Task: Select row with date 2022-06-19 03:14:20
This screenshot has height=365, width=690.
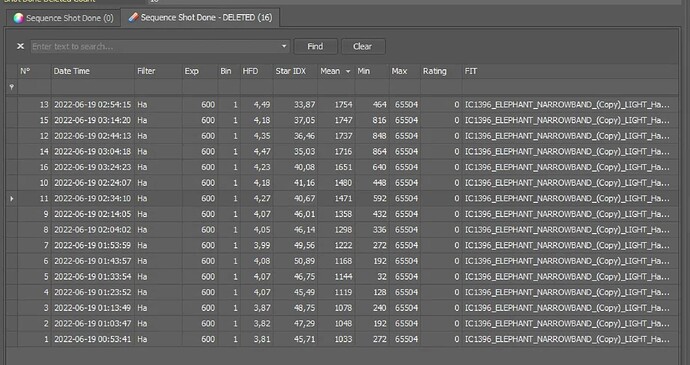Action: coord(342,120)
